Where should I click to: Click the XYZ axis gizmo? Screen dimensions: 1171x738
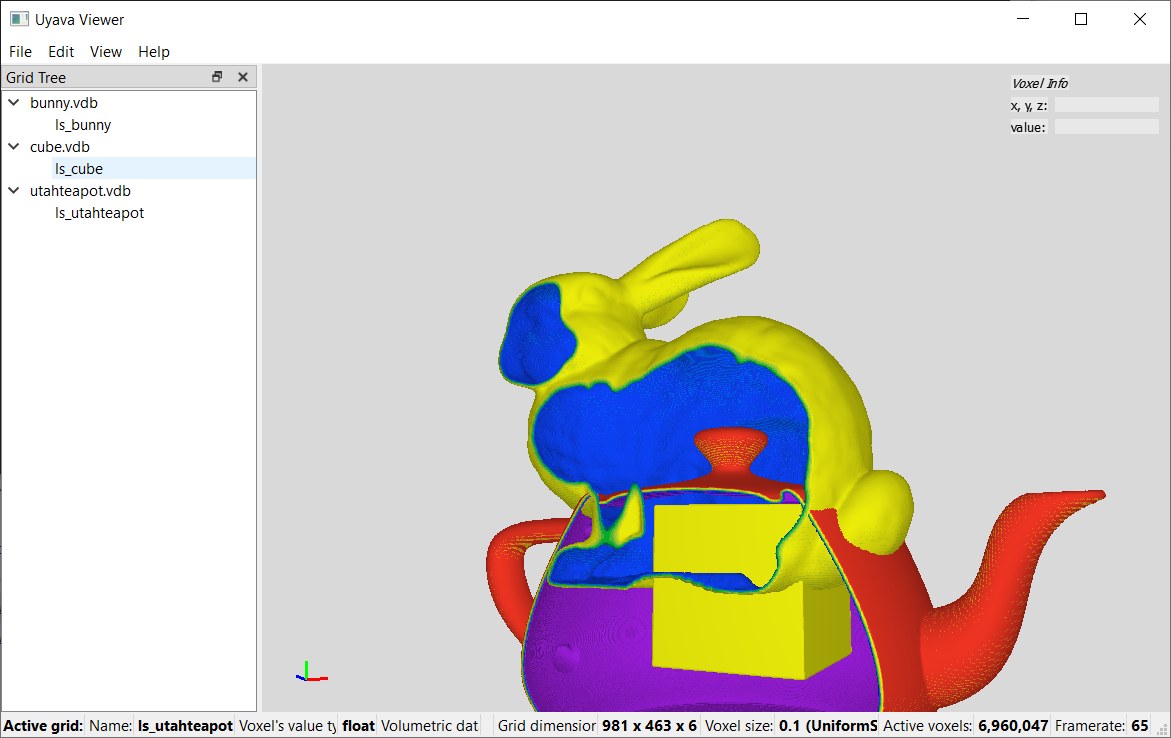pyautogui.click(x=310, y=673)
